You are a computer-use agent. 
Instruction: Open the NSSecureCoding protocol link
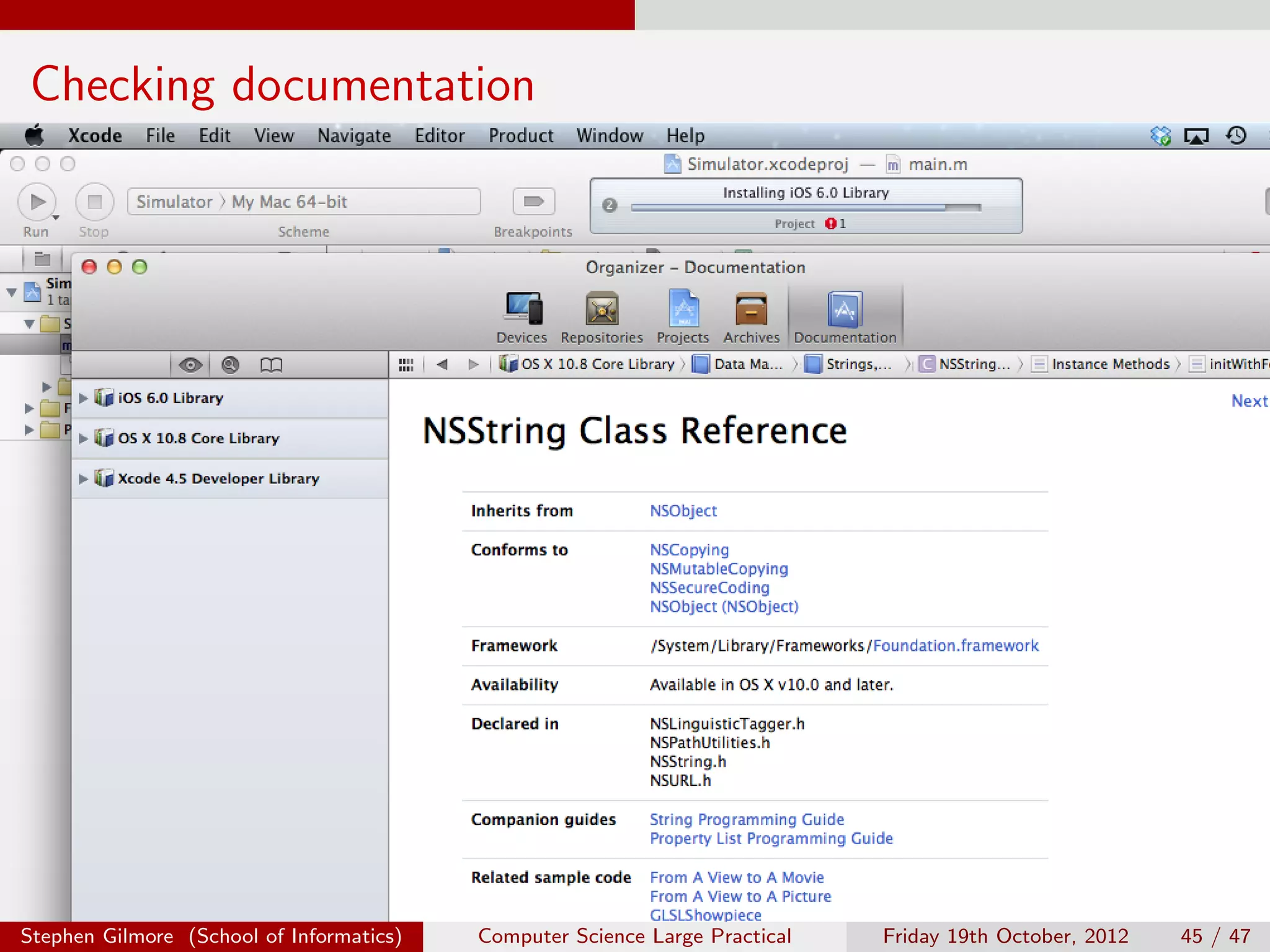point(710,588)
